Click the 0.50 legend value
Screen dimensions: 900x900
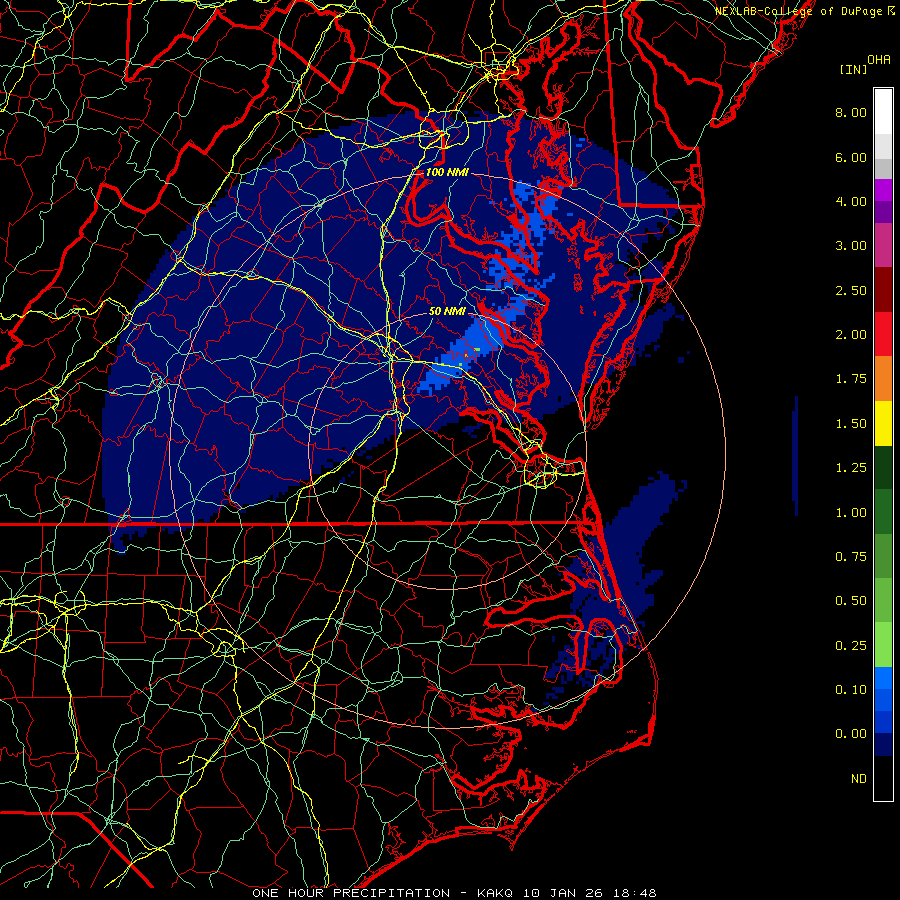tap(851, 601)
